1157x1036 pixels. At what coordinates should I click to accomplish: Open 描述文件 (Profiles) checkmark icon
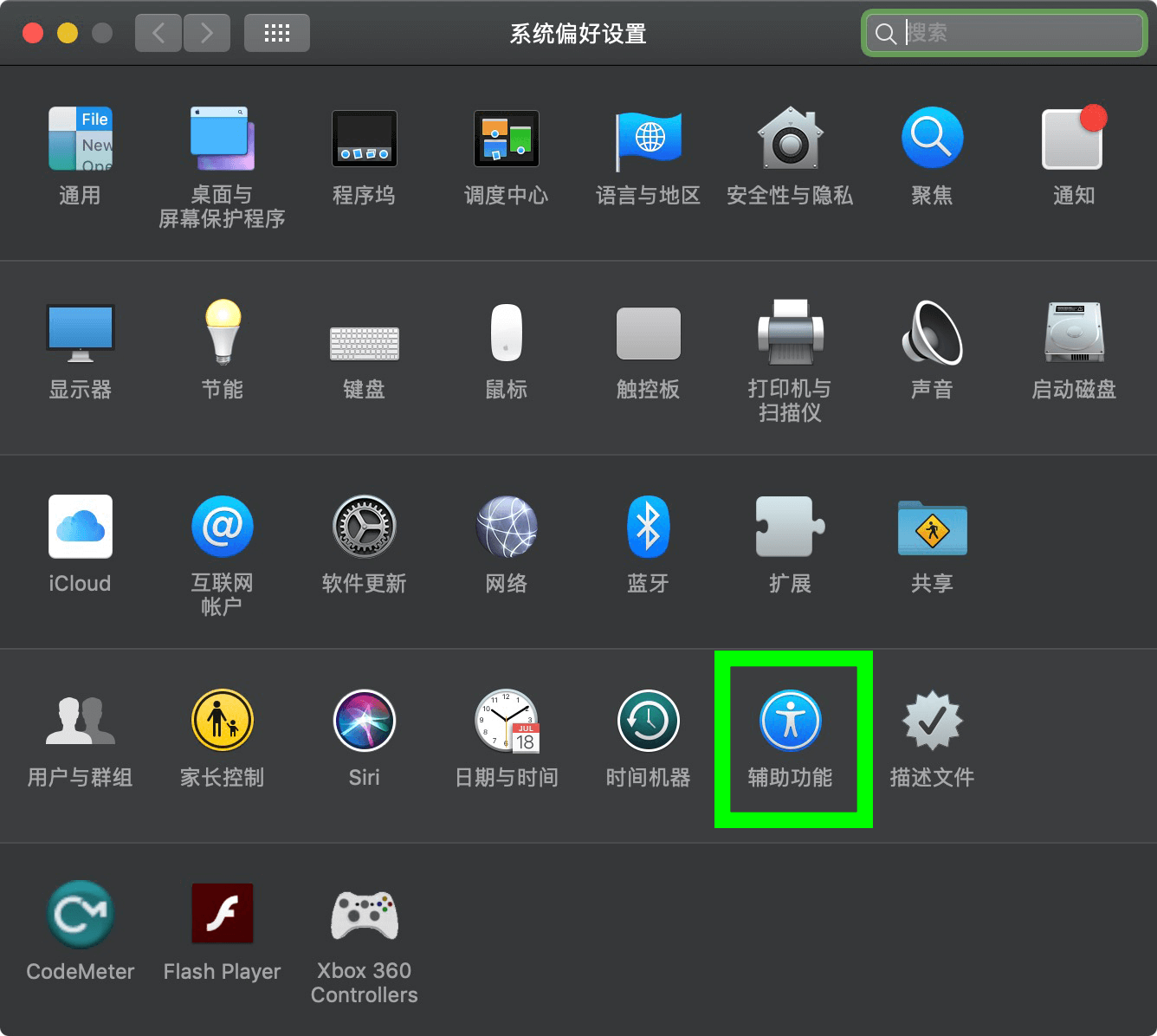click(x=933, y=721)
